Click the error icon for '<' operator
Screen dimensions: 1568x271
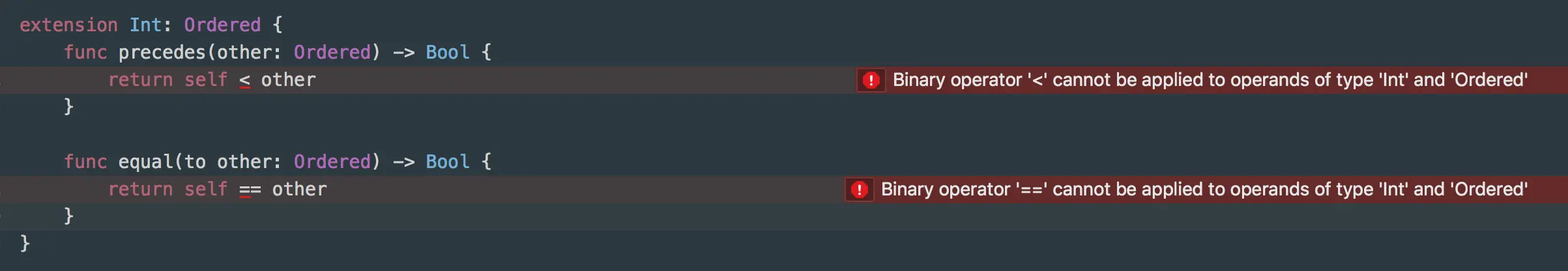click(x=871, y=80)
